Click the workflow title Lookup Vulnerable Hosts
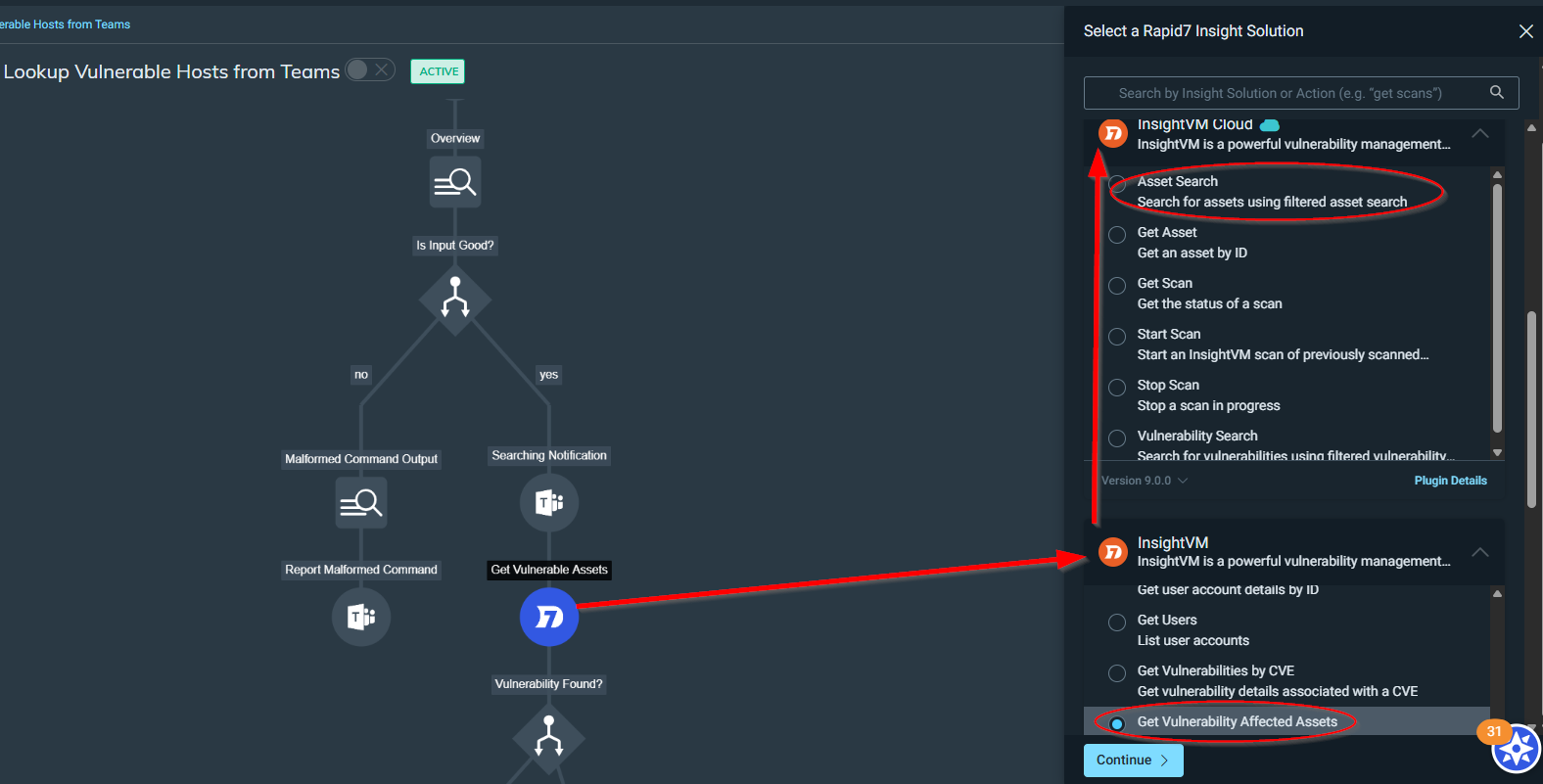 [x=171, y=71]
